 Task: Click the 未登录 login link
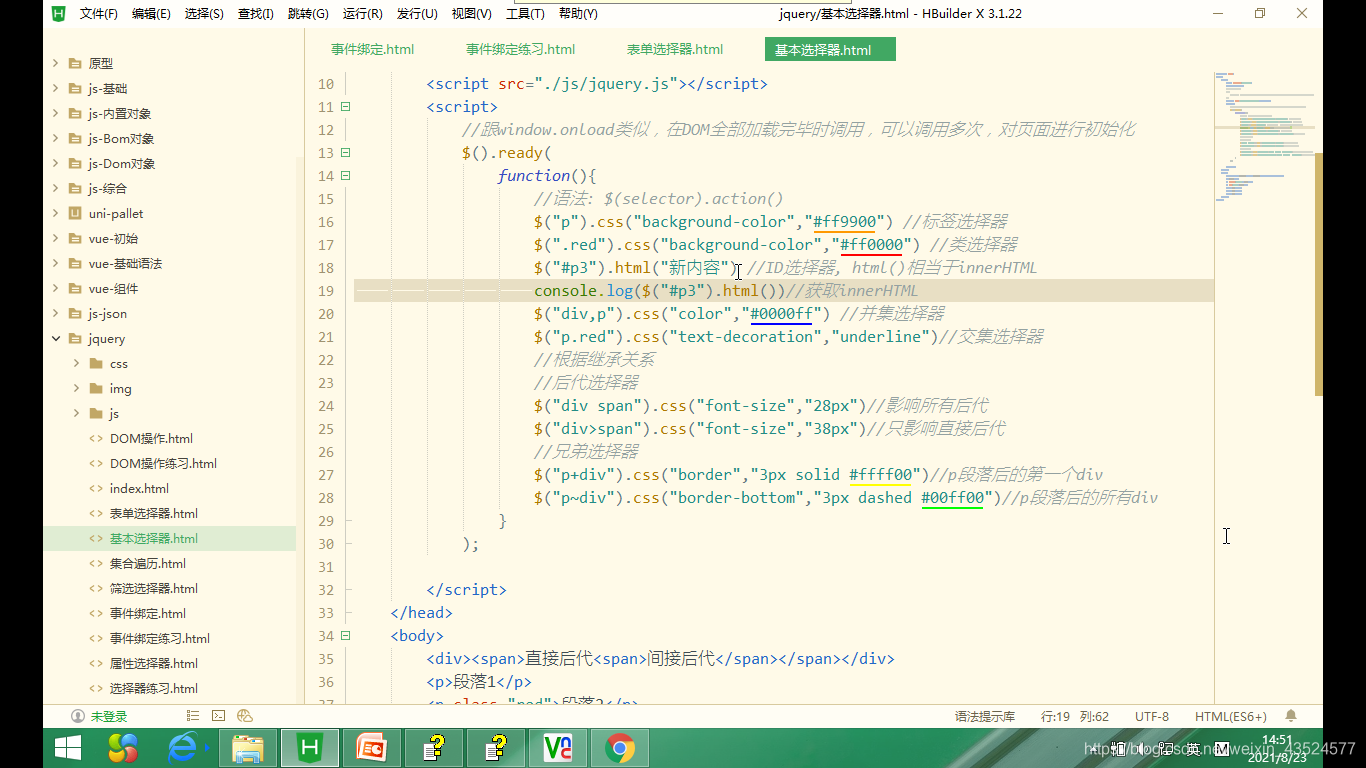pos(109,716)
